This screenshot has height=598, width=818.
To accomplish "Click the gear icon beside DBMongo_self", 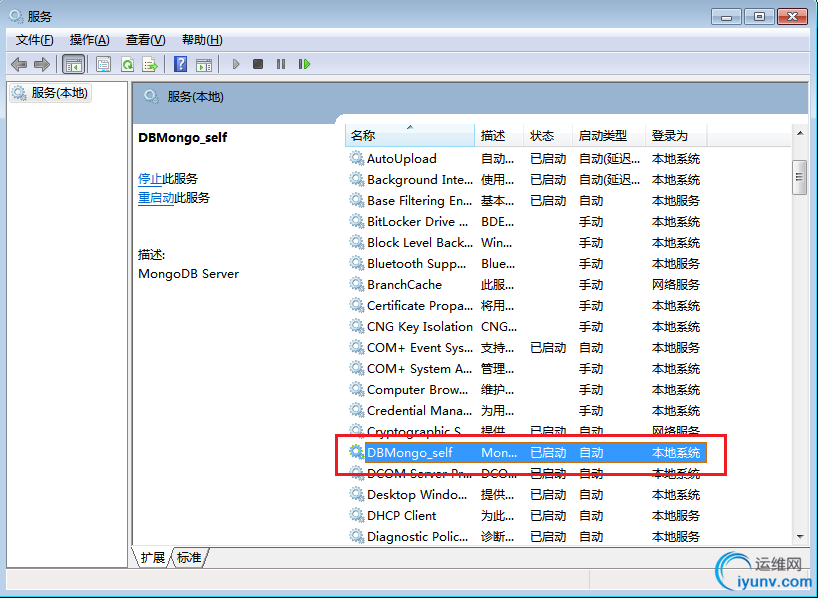I will click(x=356, y=452).
